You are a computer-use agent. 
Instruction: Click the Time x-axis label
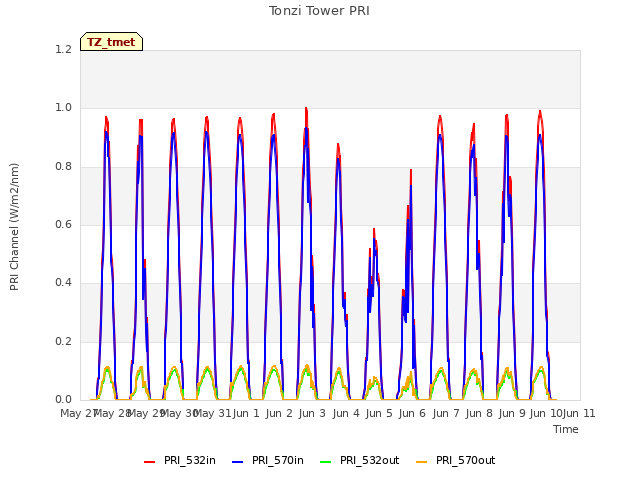click(x=566, y=429)
